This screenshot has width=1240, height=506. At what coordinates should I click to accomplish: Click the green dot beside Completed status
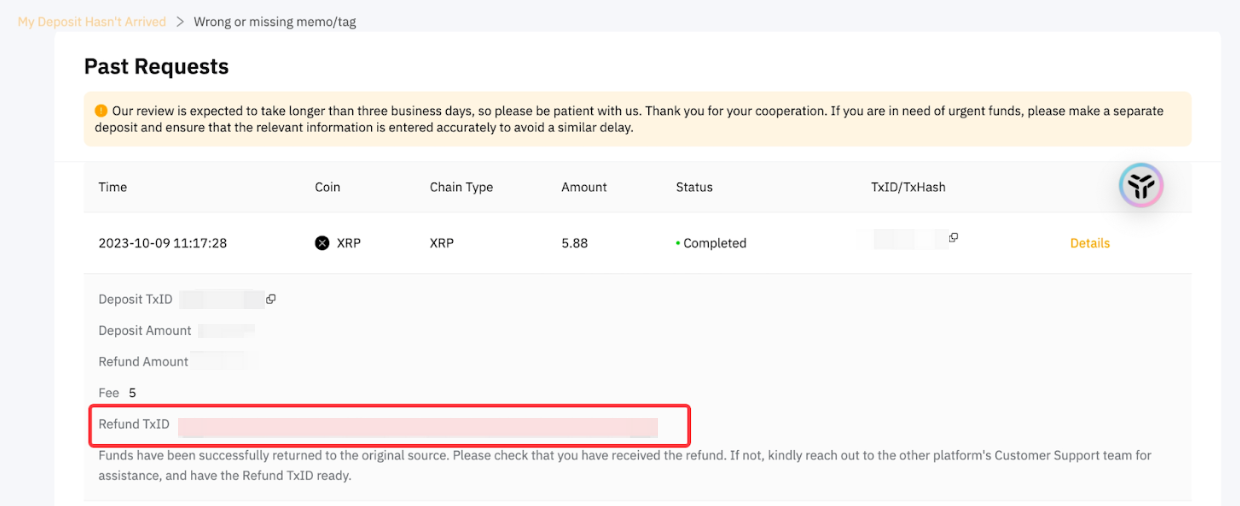point(678,243)
